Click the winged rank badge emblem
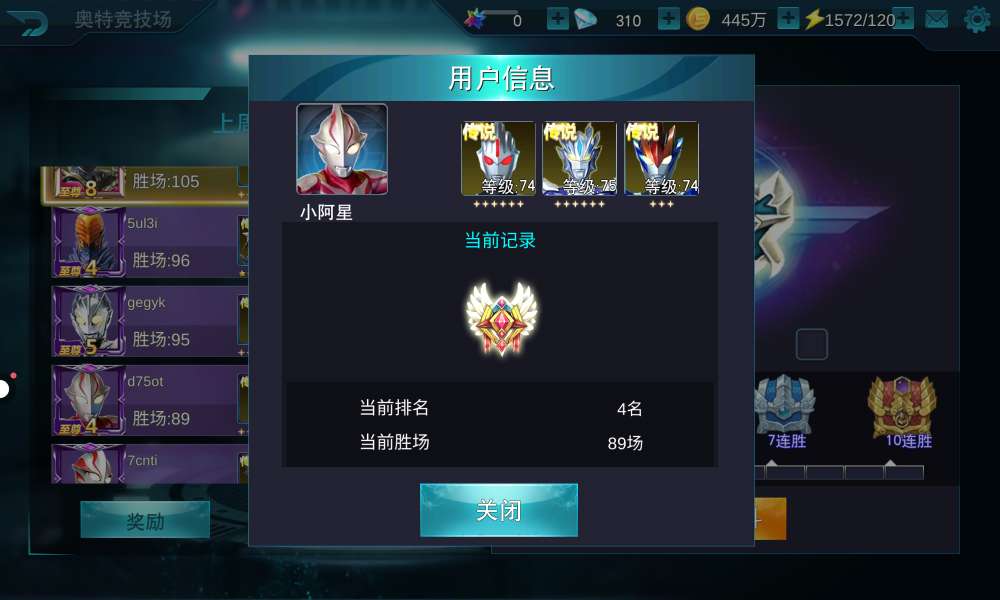The height and width of the screenshot is (600, 1000). click(x=502, y=318)
